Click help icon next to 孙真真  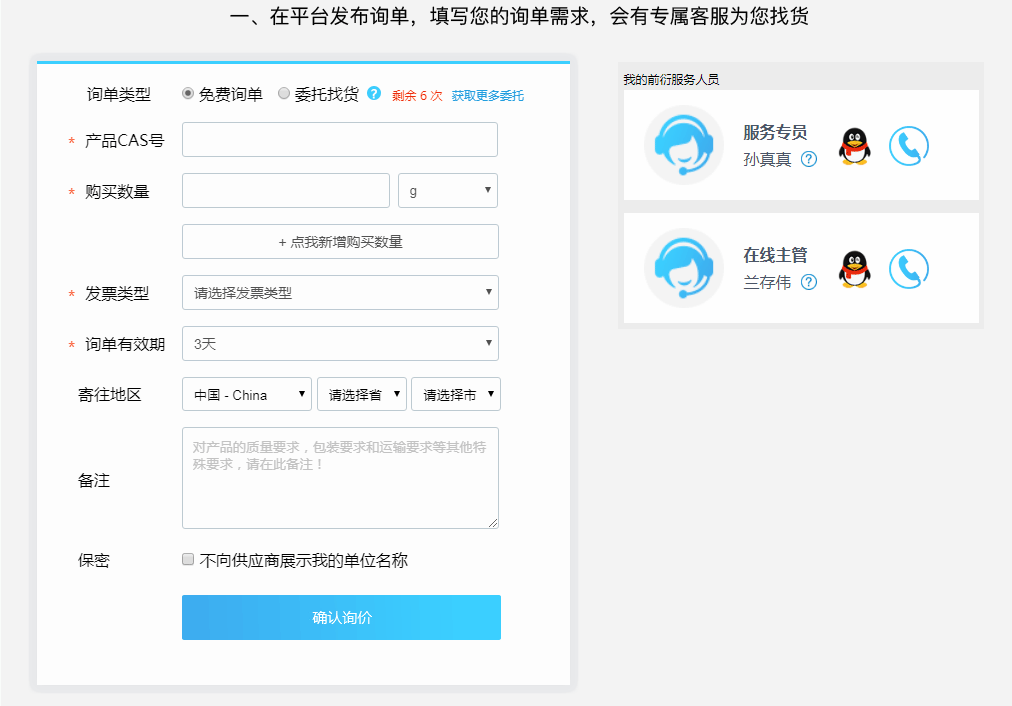click(809, 159)
